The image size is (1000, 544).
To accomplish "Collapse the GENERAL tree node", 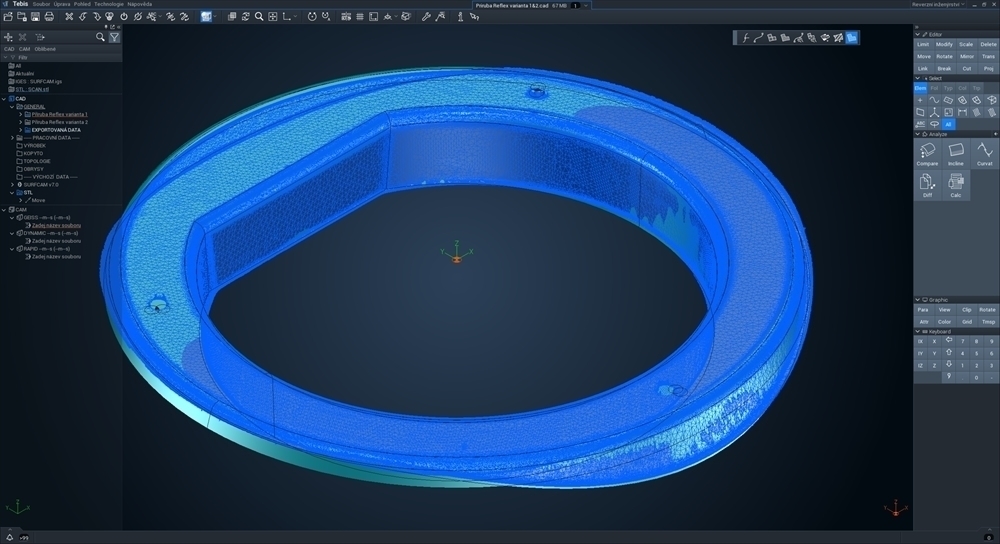I will tap(12, 107).
